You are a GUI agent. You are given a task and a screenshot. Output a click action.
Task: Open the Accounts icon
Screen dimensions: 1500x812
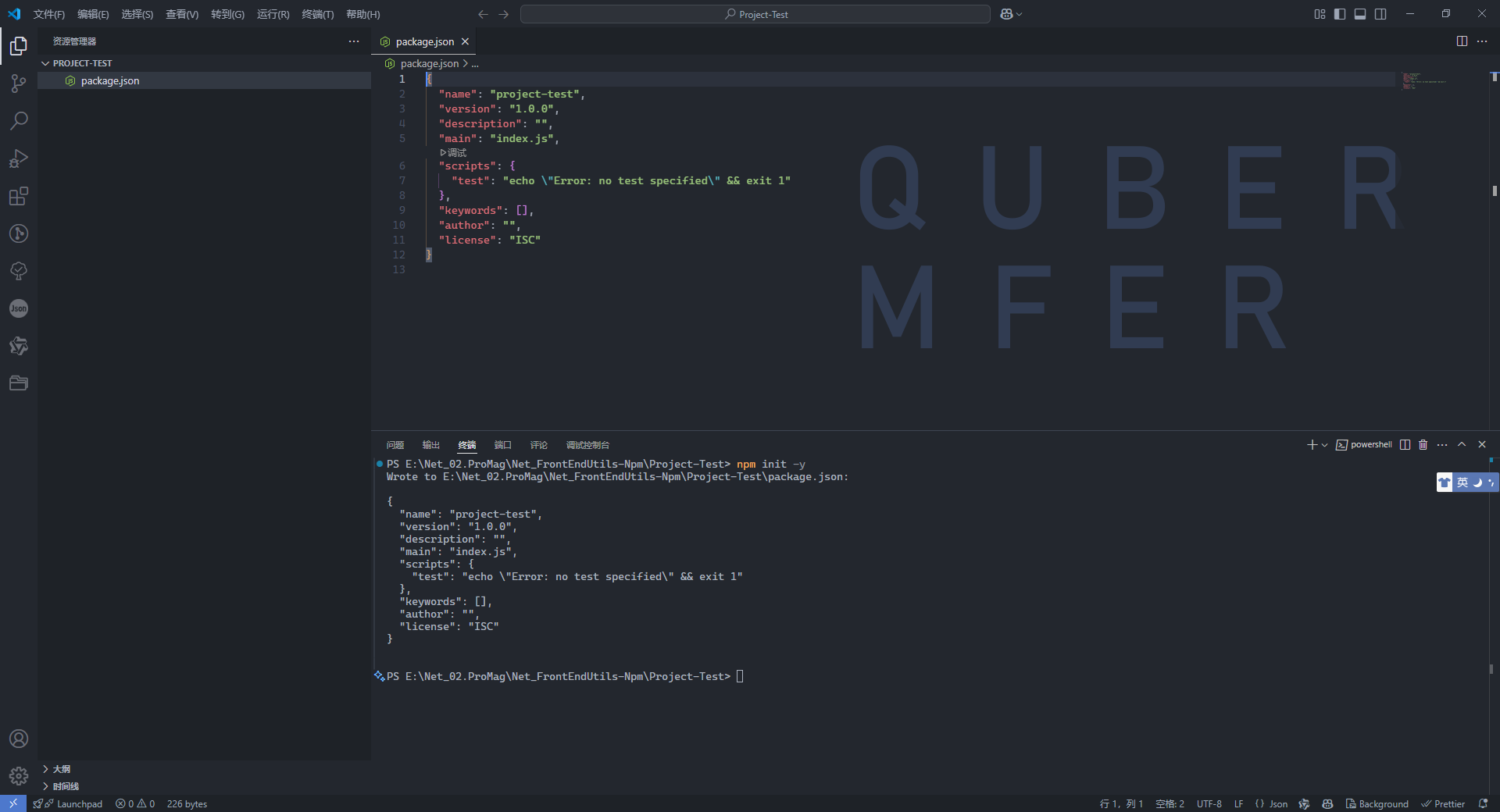coord(19,739)
